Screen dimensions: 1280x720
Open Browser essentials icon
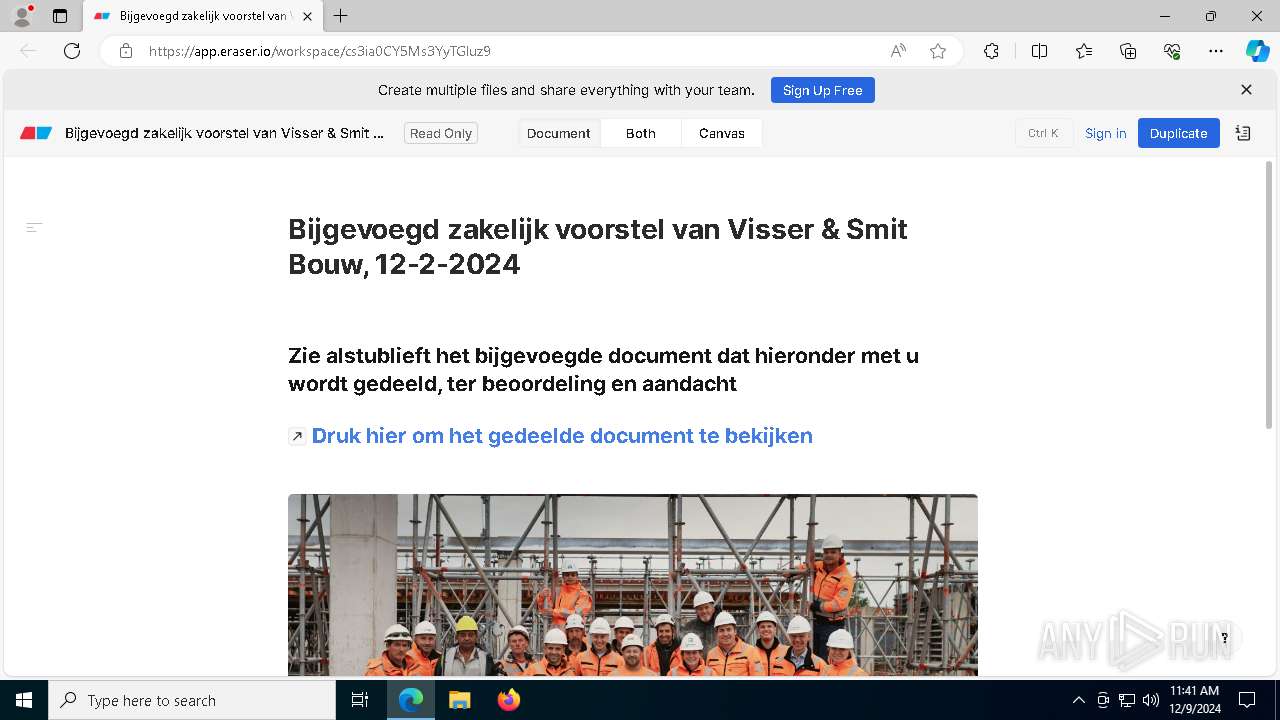(1172, 51)
